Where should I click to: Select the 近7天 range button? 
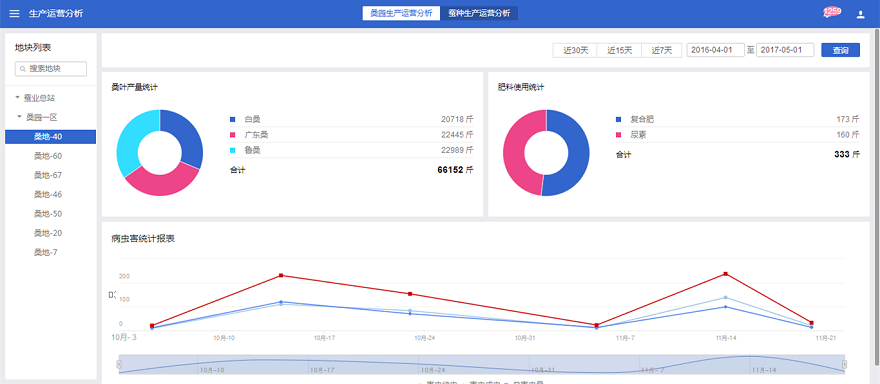[x=662, y=50]
